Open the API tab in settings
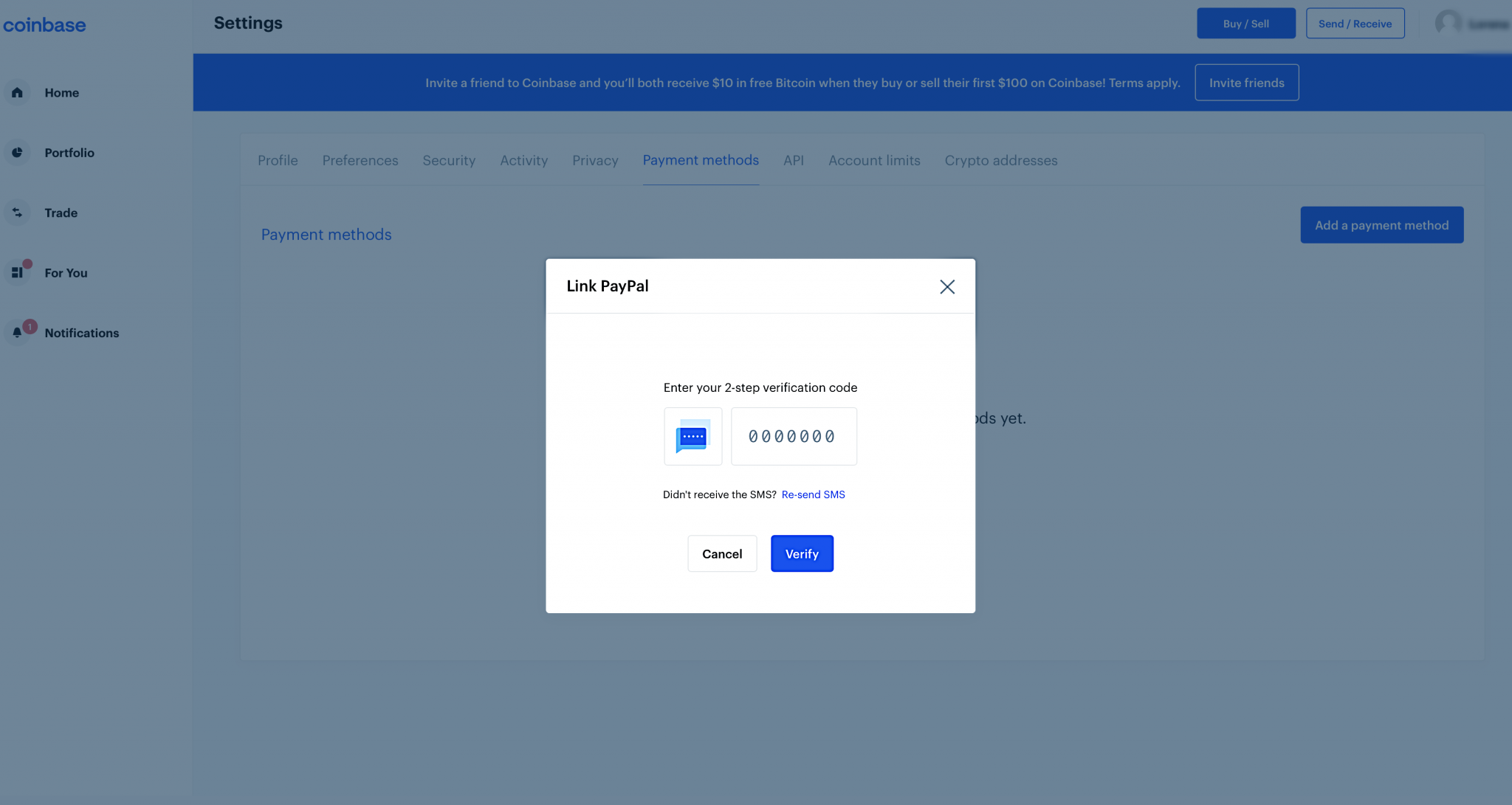 (x=793, y=160)
